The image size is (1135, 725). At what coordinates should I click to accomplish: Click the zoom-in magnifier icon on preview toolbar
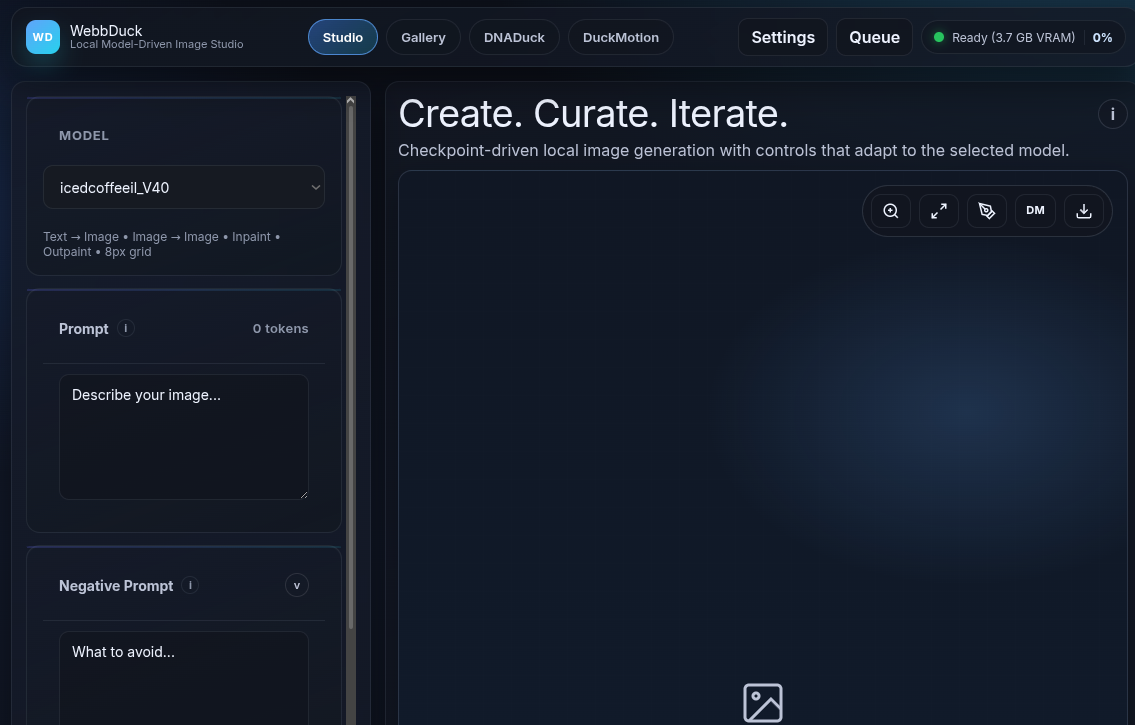tap(891, 211)
